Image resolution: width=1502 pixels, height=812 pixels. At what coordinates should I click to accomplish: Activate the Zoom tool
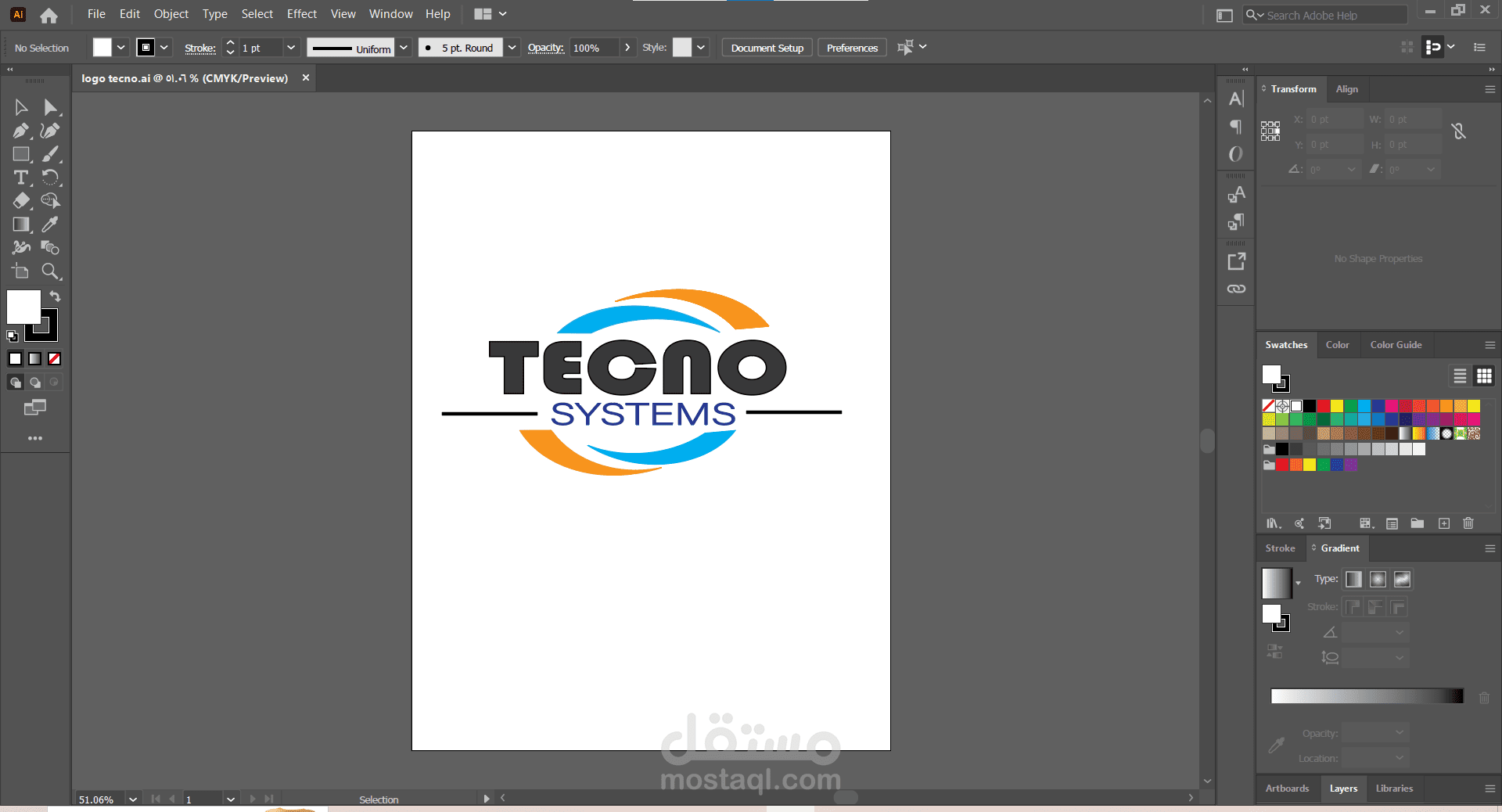[x=50, y=271]
